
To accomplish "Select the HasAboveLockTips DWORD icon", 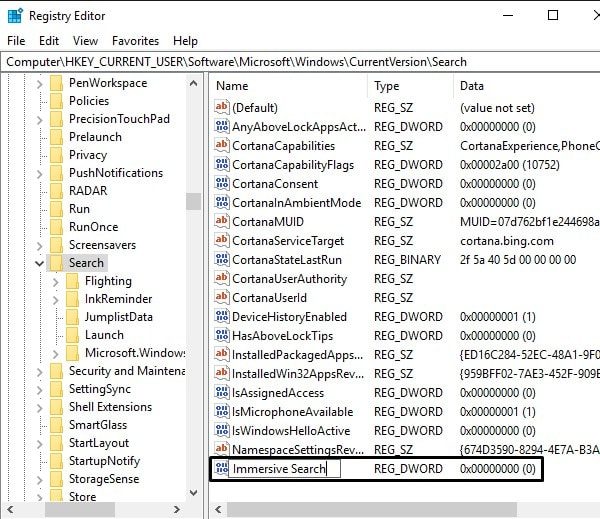I will 222,335.
